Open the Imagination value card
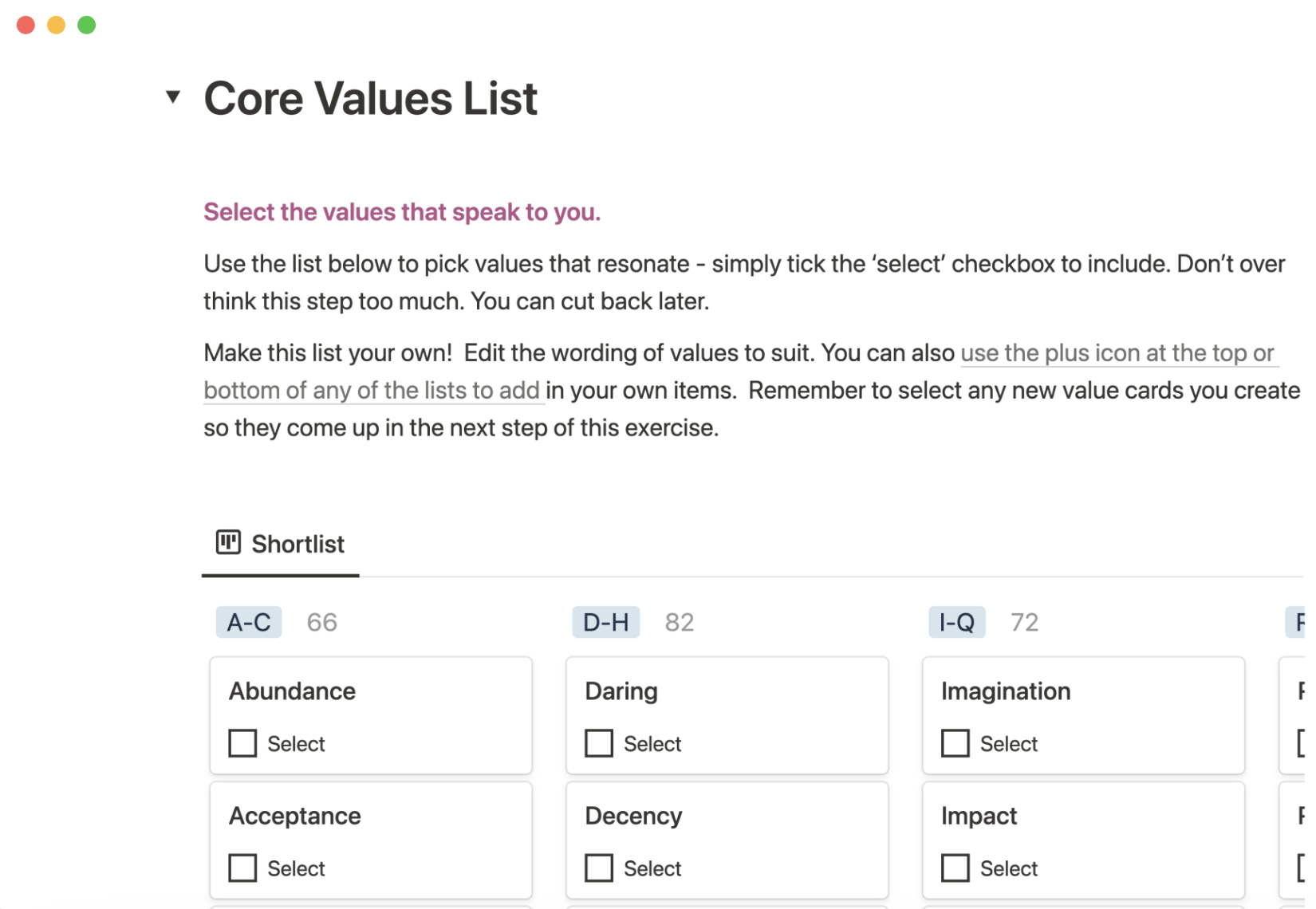The width and height of the screenshot is (1316, 909). point(1005,691)
